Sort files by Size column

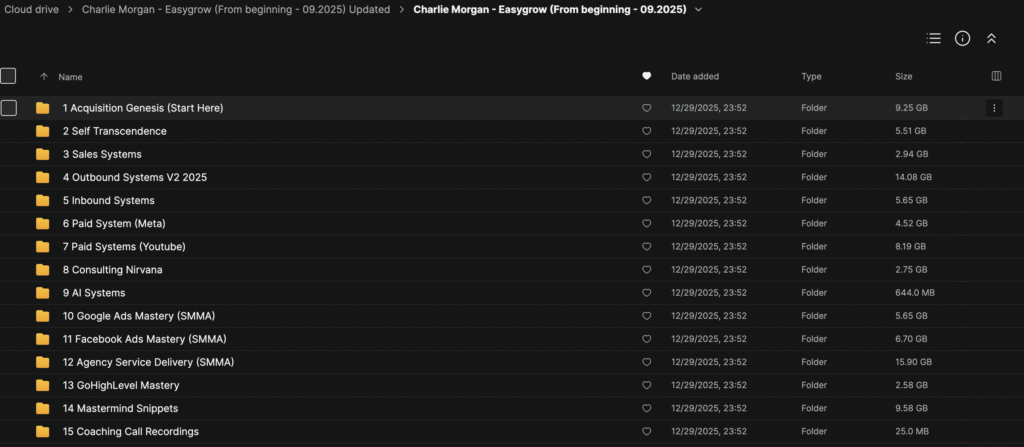click(903, 77)
